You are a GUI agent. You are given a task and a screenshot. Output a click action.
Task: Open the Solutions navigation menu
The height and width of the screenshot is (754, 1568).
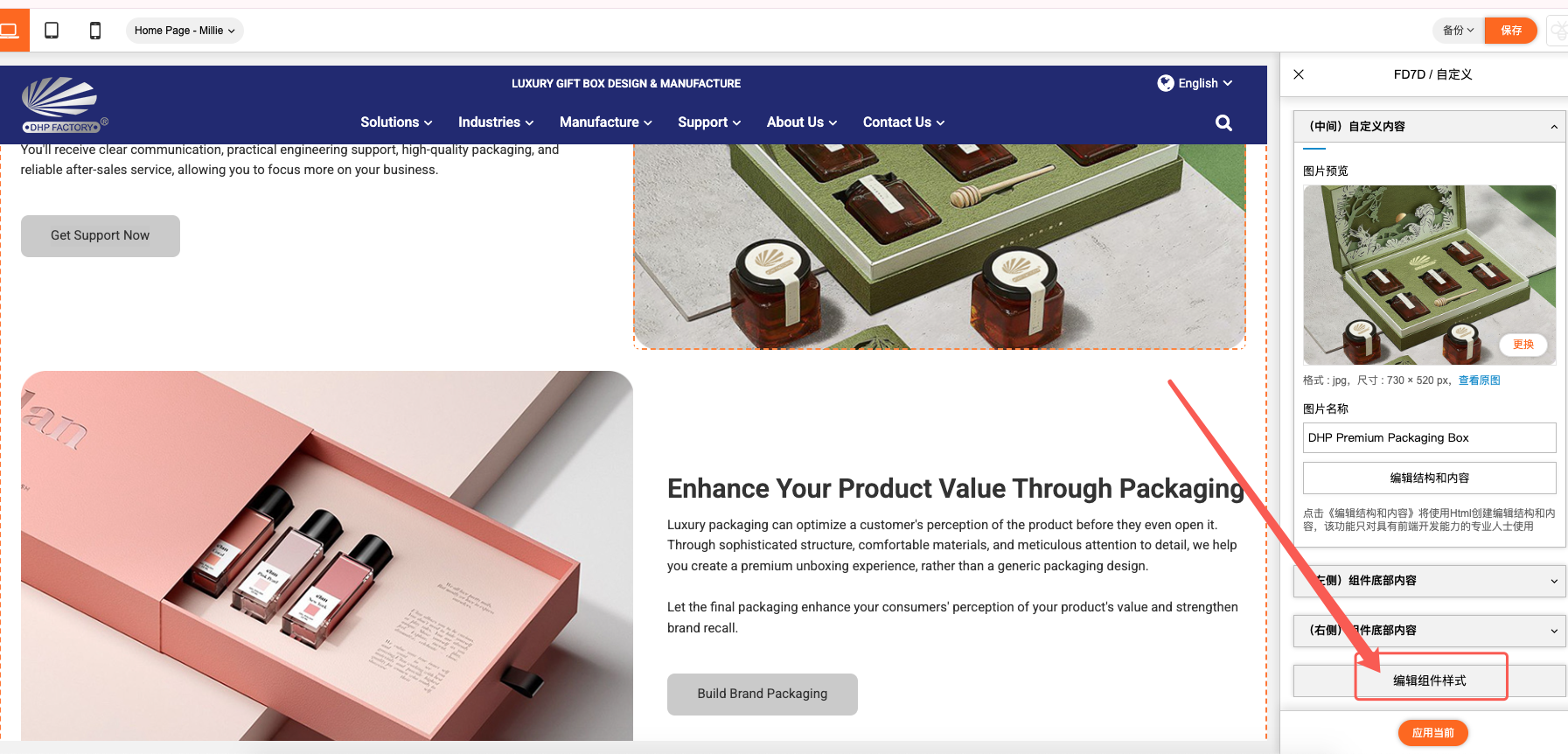click(x=396, y=122)
